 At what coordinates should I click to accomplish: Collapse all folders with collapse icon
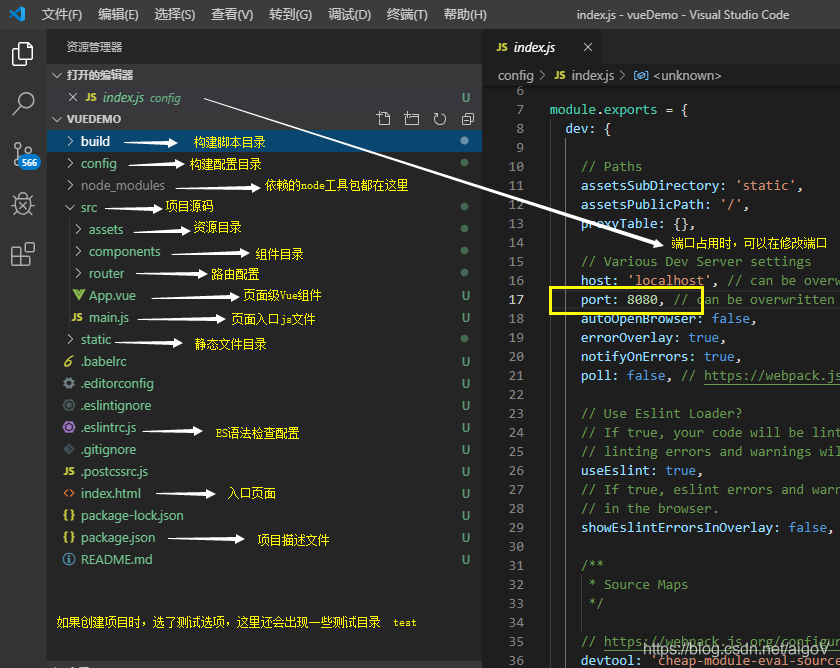point(468,118)
